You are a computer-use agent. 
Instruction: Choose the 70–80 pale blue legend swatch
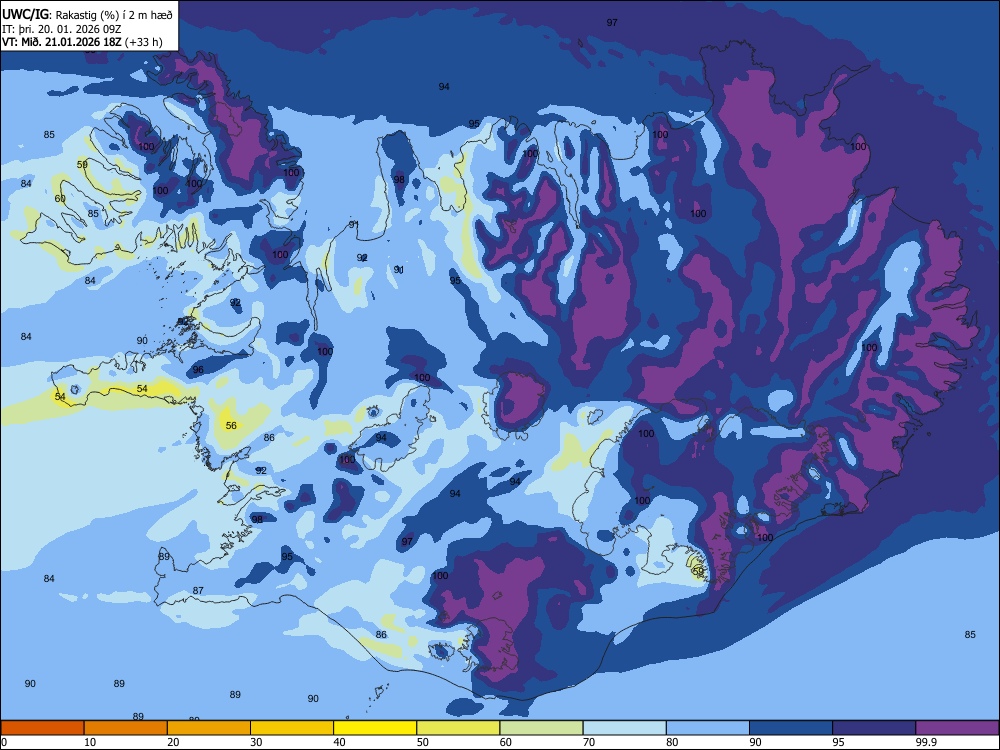[x=625, y=728]
